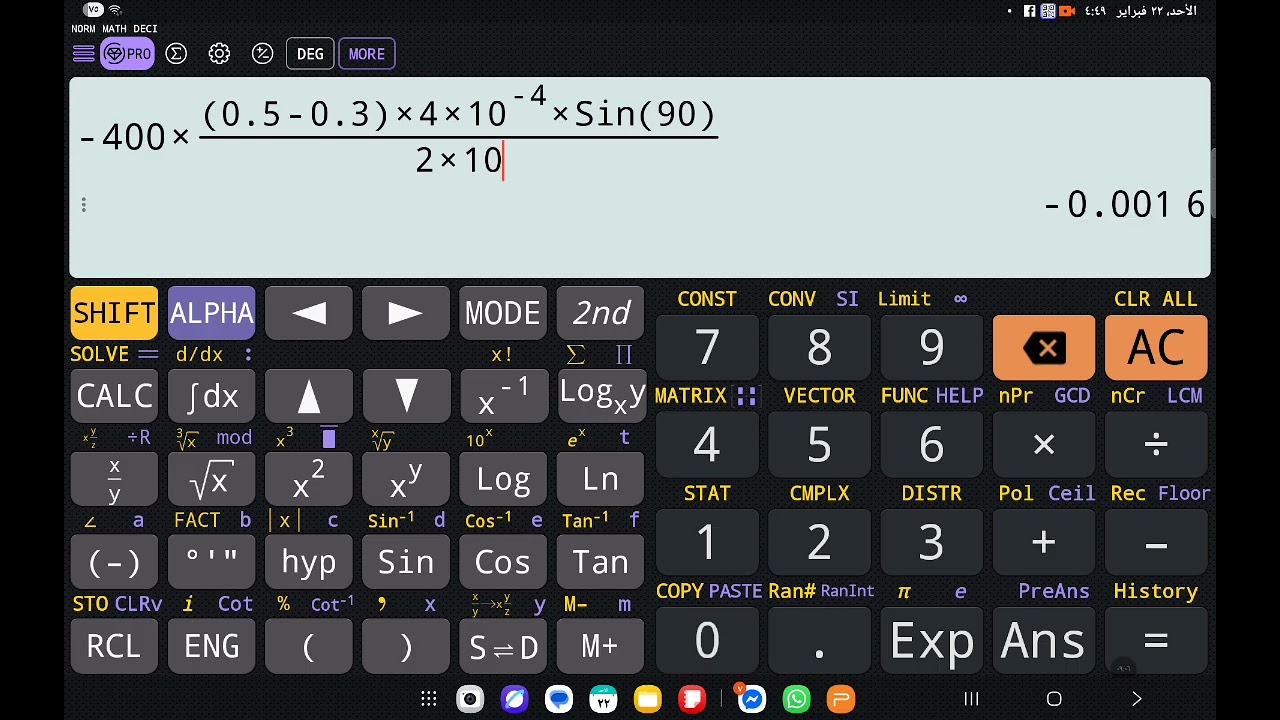Open the plus-minus percent icon
The width and height of the screenshot is (1280, 720).
pyautogui.click(x=262, y=54)
